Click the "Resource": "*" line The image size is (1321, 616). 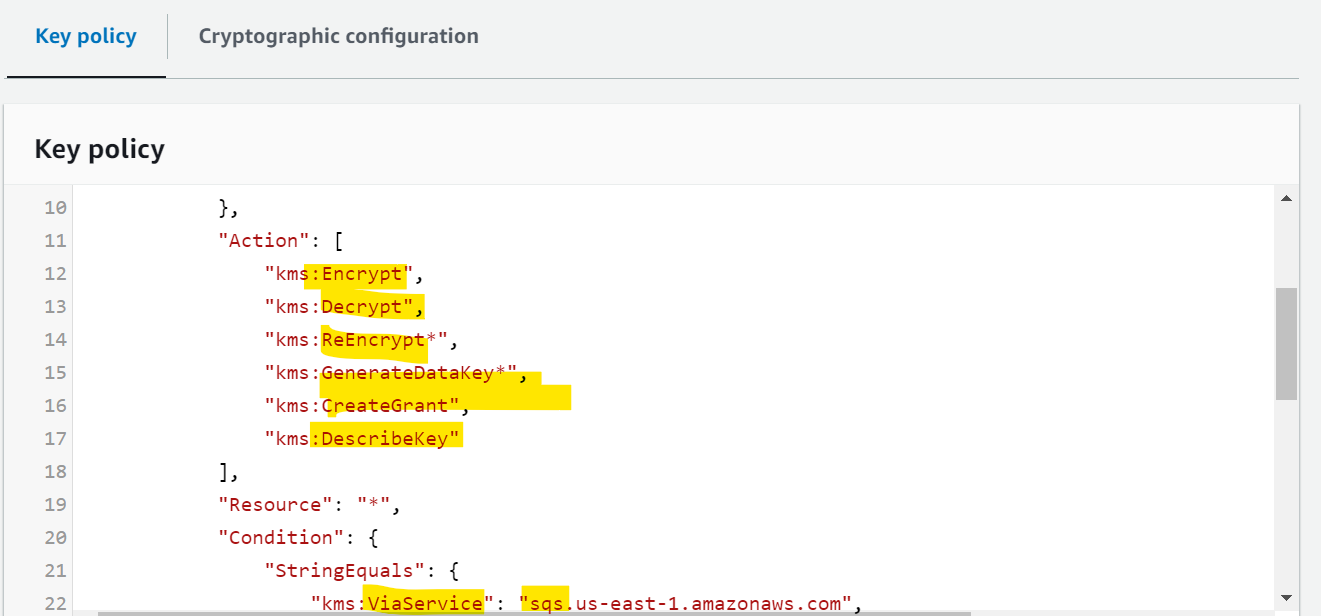(309, 504)
